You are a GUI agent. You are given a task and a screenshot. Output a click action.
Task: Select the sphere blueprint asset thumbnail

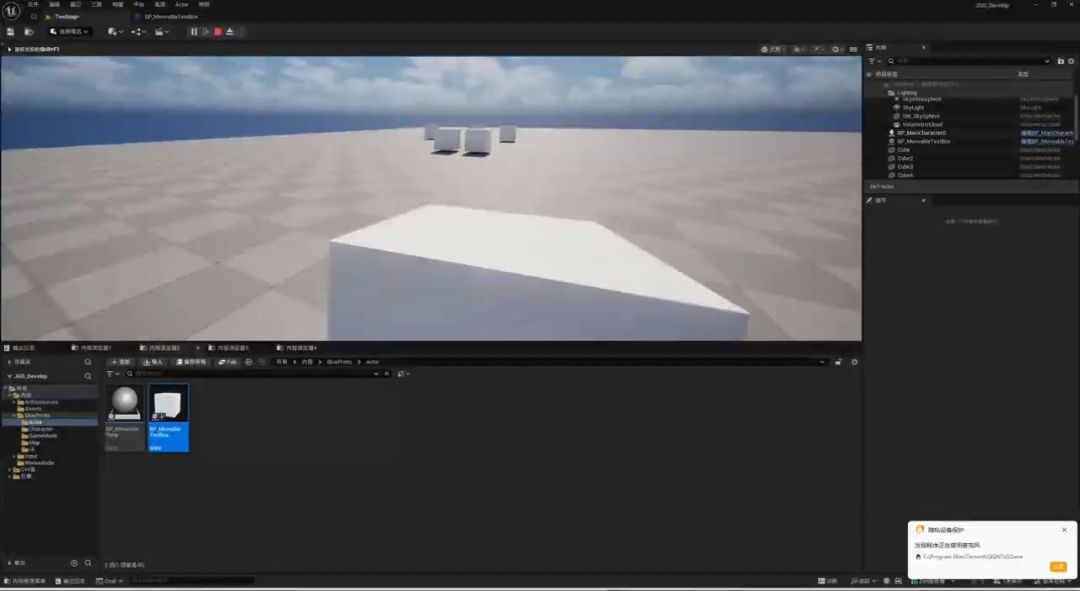(x=125, y=417)
